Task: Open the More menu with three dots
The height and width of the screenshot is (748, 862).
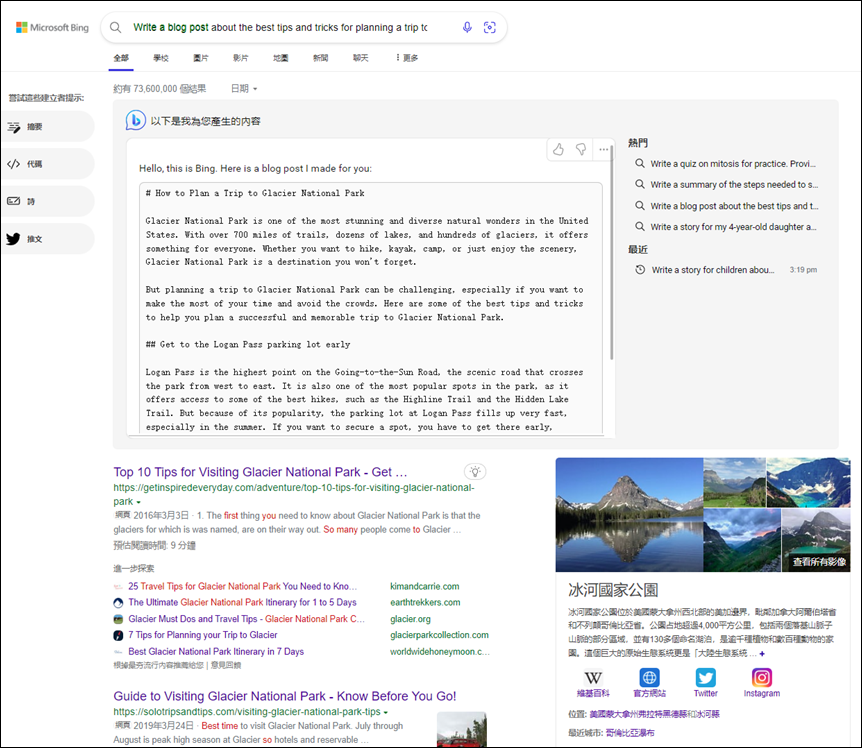Action: pos(407,58)
